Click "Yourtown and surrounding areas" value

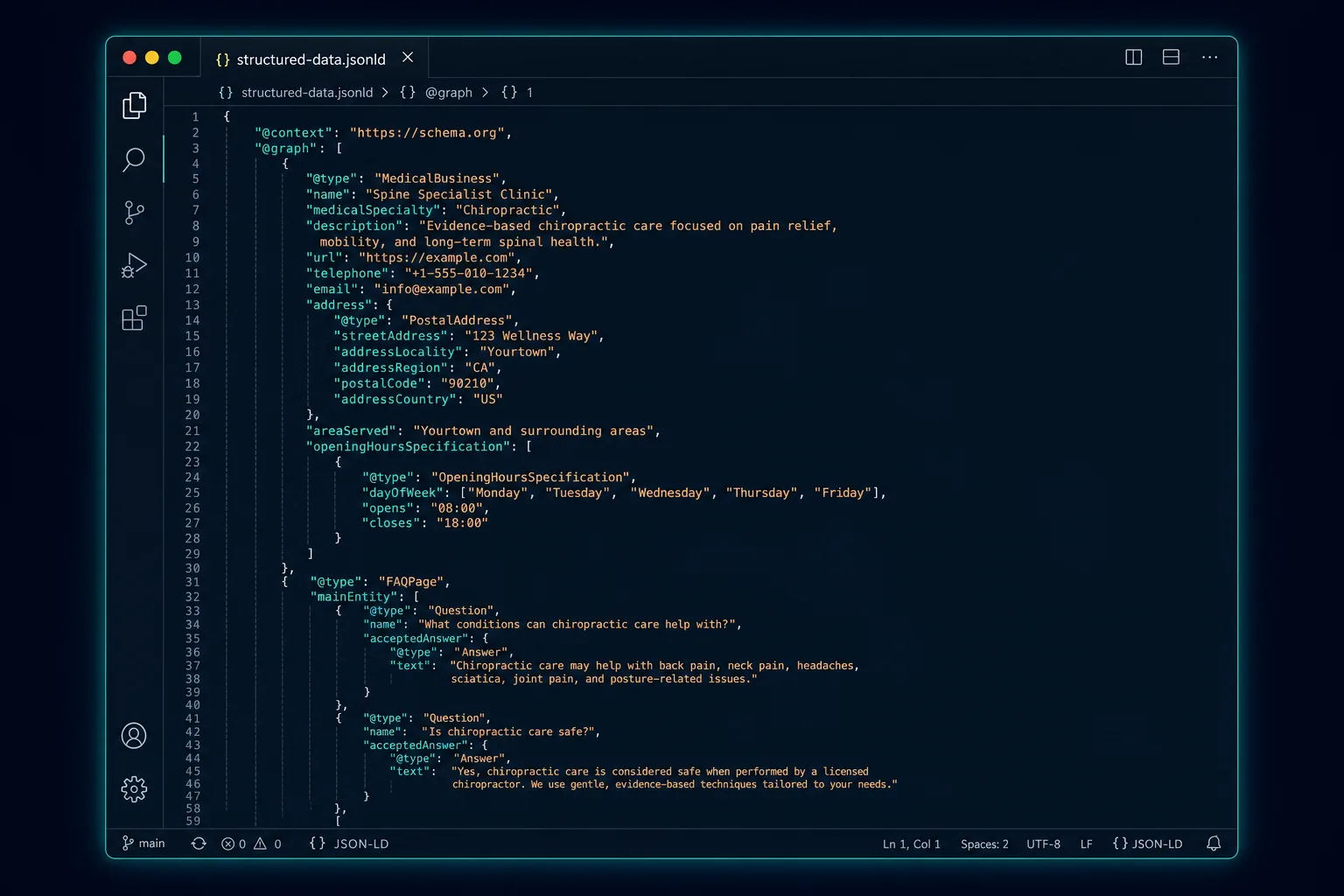coord(534,430)
